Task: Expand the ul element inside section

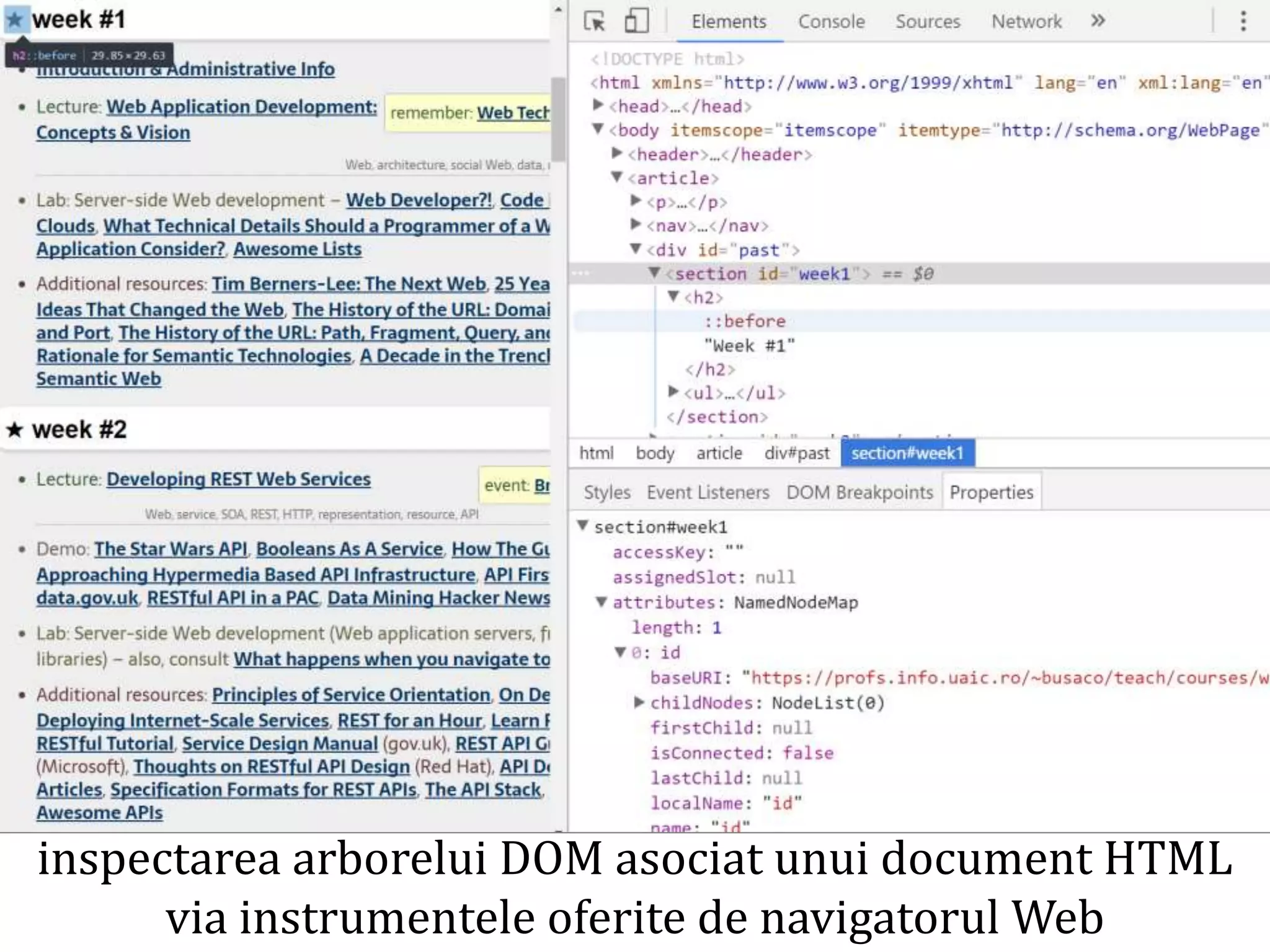Action: coord(673,392)
